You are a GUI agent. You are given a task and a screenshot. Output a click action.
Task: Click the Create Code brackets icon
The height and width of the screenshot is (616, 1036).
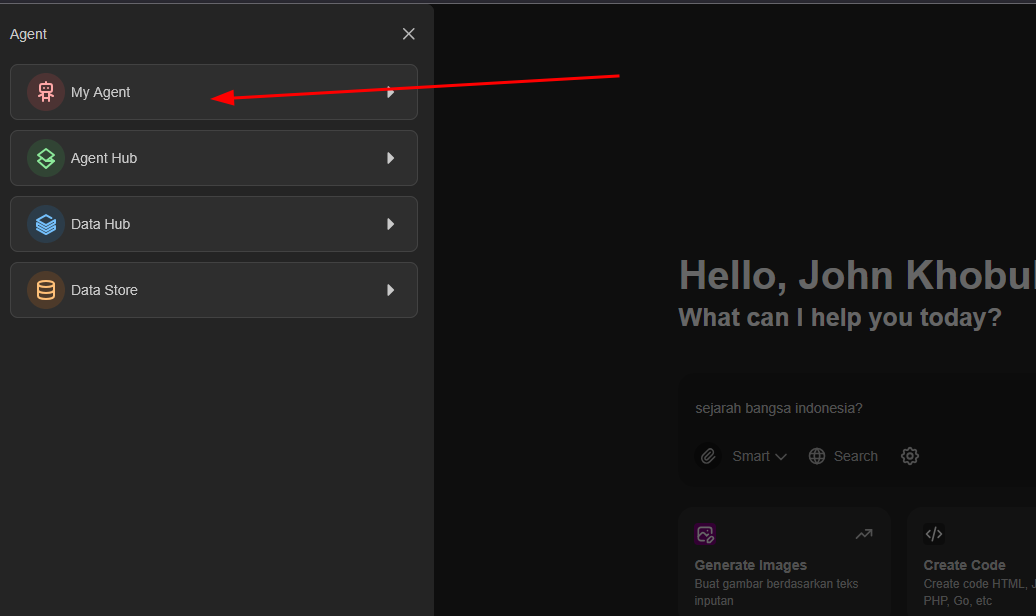pyautogui.click(x=934, y=534)
